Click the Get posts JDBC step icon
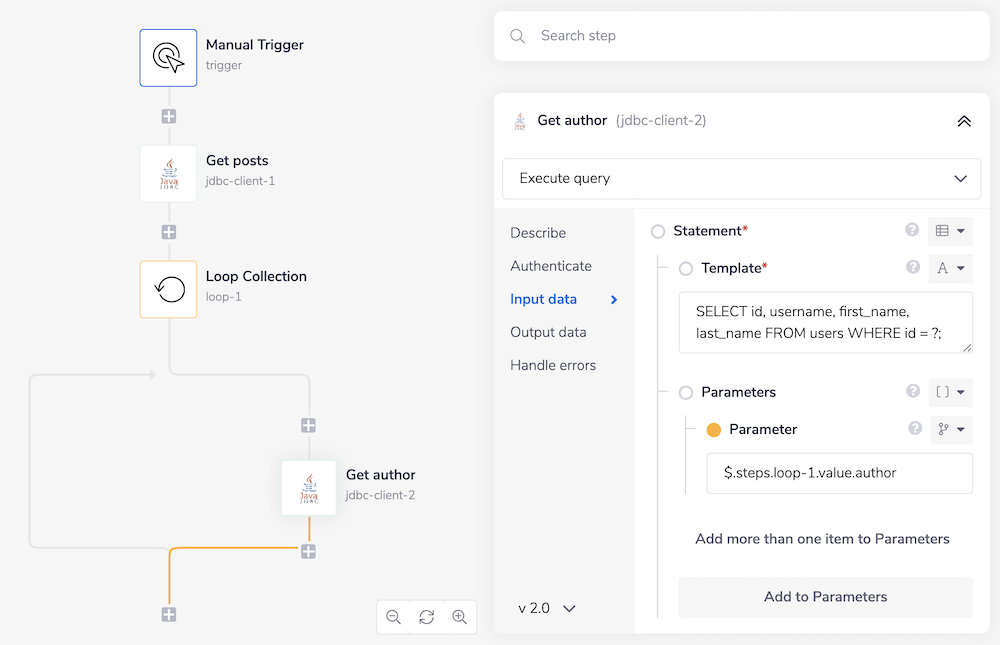This screenshot has height=645, width=1000. (168, 174)
